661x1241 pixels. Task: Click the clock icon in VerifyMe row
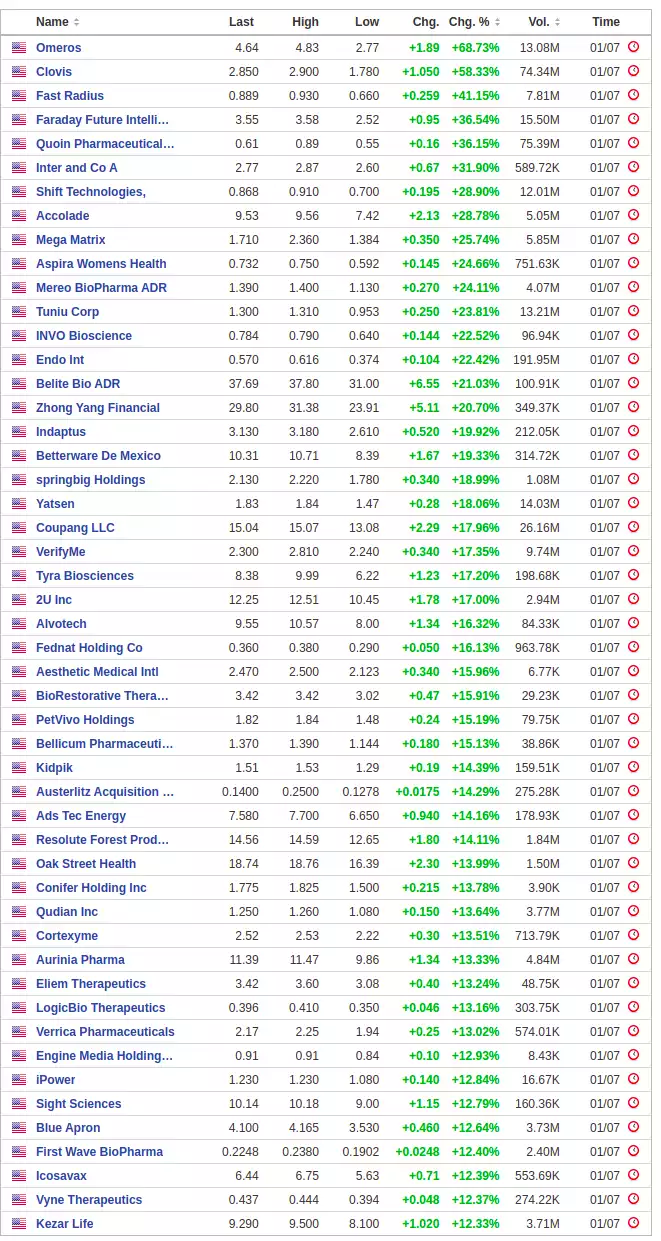(633, 551)
